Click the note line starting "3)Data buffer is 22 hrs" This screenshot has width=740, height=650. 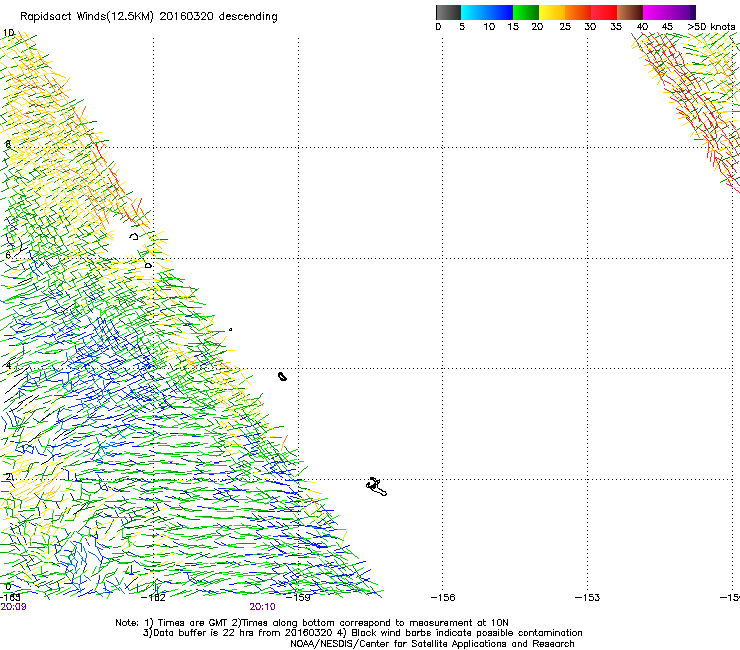362,633
